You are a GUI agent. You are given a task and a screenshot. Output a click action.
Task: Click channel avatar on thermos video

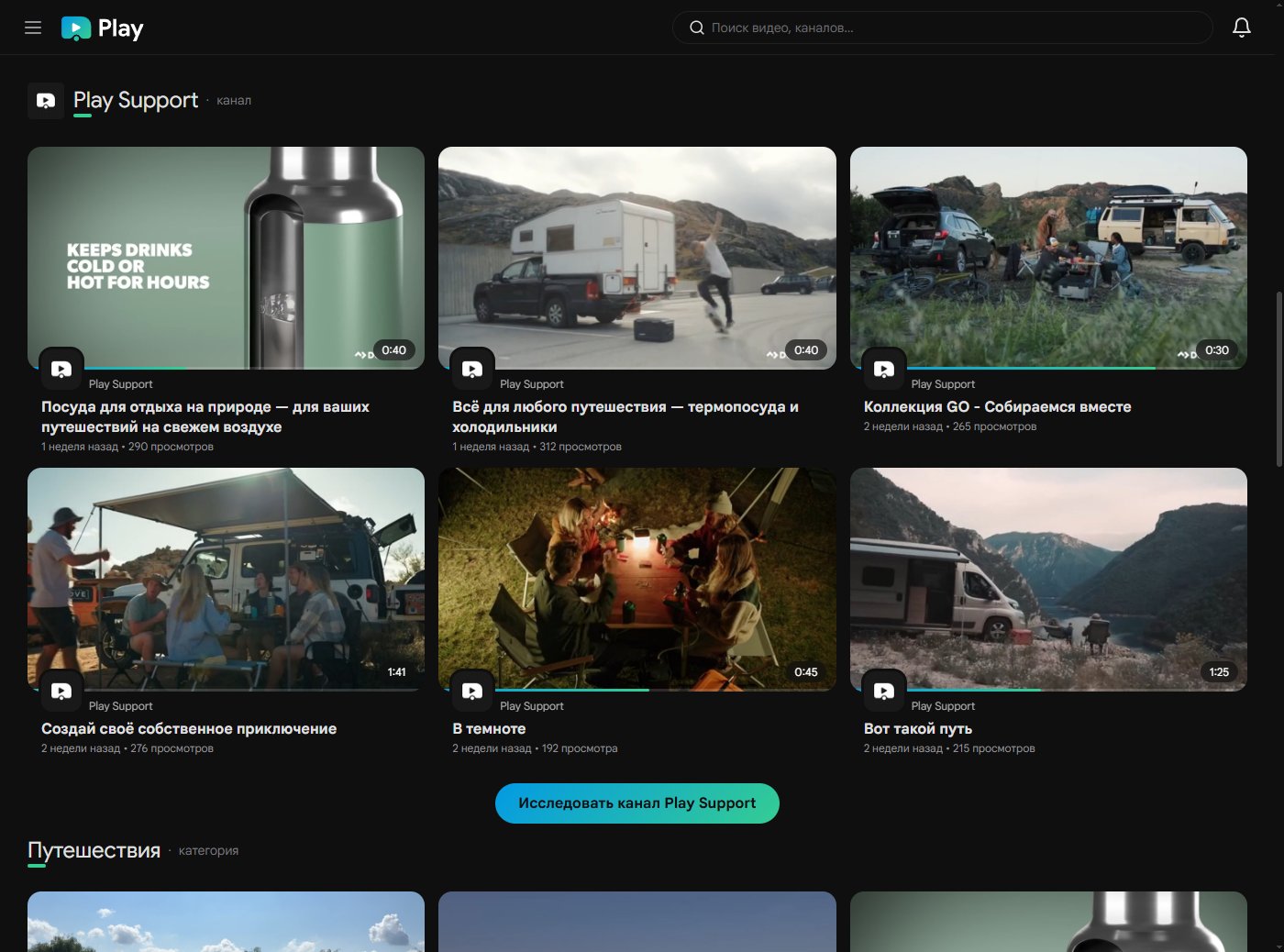[61, 370]
